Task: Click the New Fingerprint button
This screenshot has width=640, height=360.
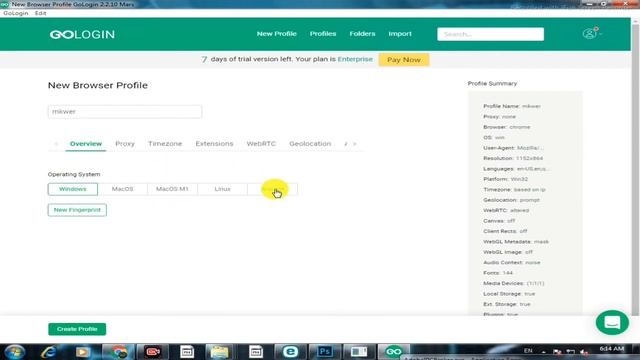Action: click(x=77, y=210)
